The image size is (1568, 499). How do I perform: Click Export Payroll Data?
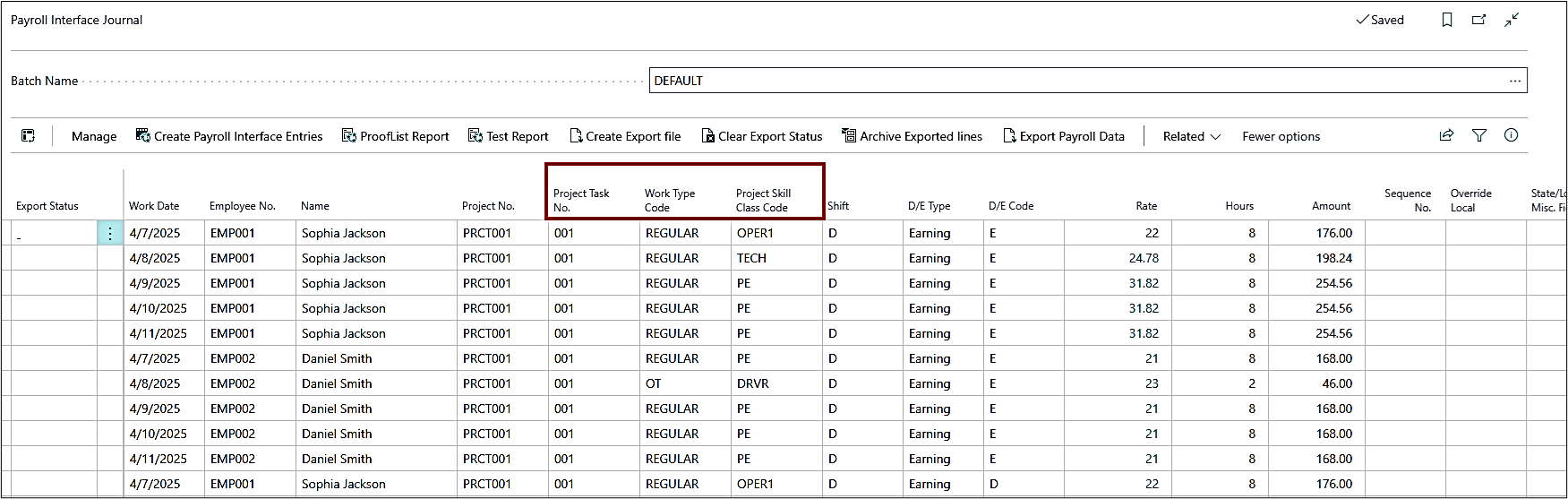(1064, 136)
